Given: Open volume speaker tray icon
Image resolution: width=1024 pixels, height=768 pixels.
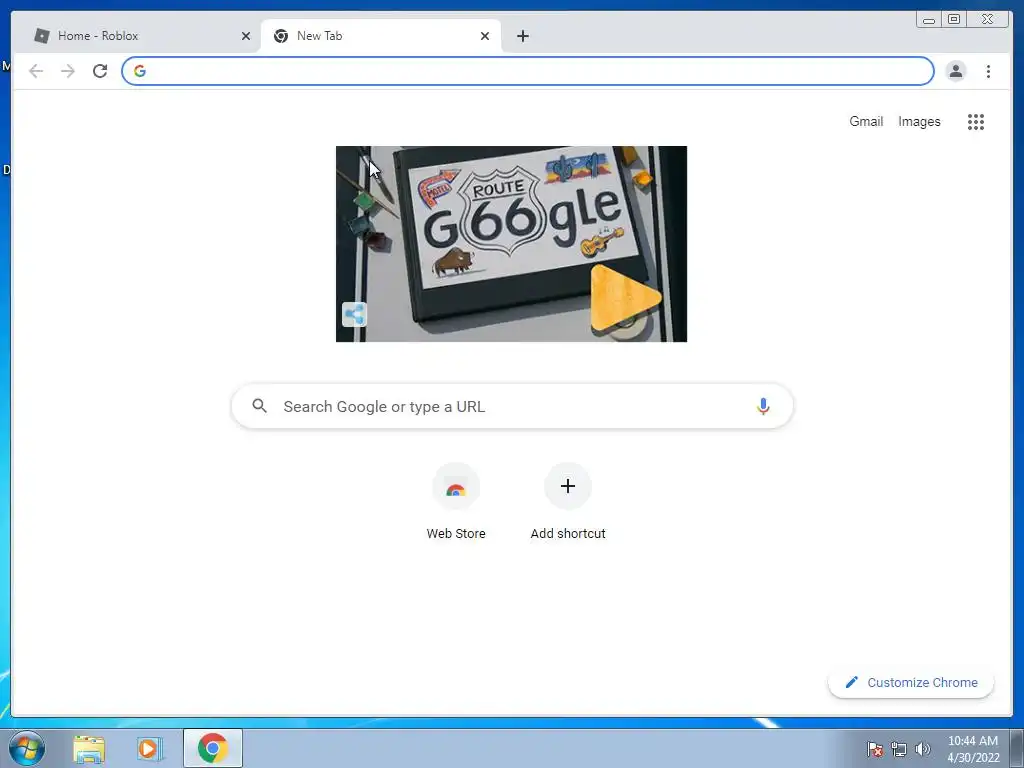Looking at the screenshot, I should point(922,749).
